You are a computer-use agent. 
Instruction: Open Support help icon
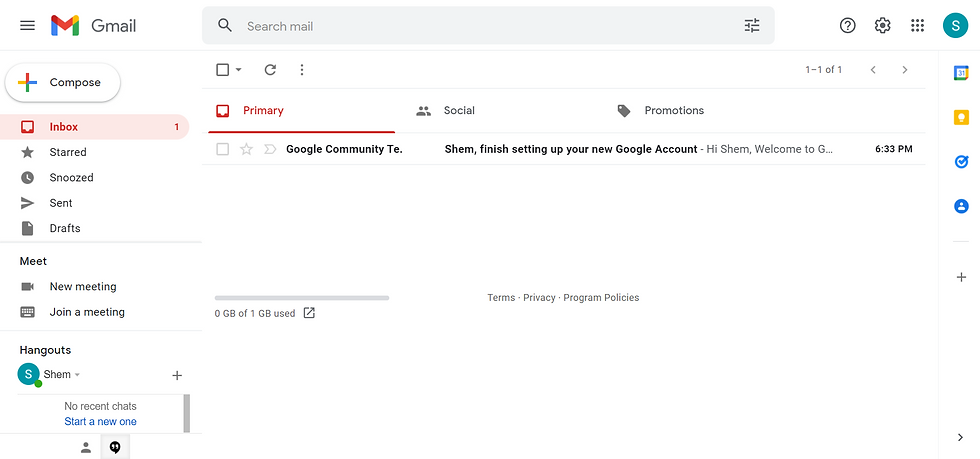(847, 26)
